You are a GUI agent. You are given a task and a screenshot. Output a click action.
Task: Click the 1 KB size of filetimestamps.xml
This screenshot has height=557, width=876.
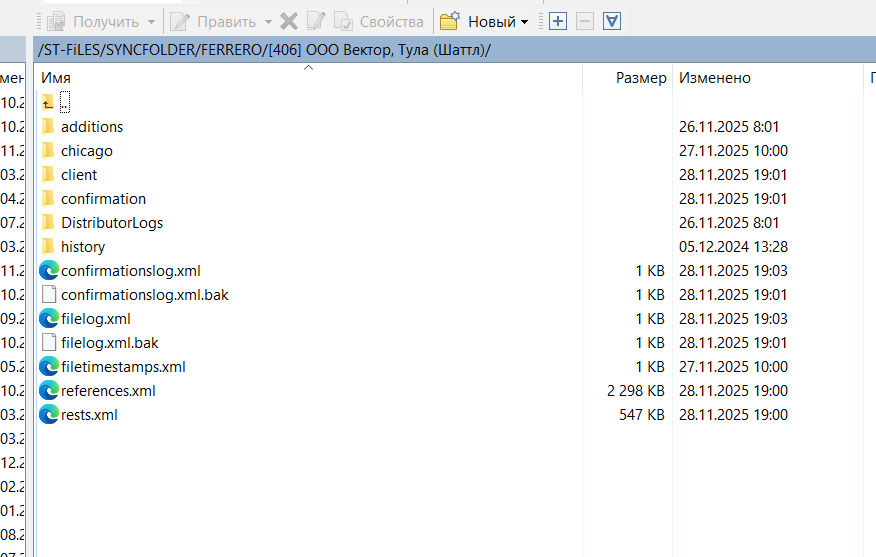tap(650, 367)
